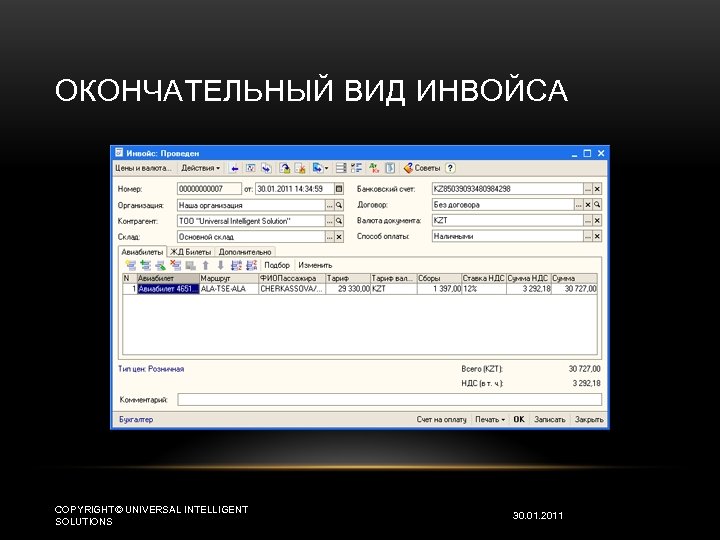
Task: Open selection ellipsis for Склад field
Action: coord(330,237)
